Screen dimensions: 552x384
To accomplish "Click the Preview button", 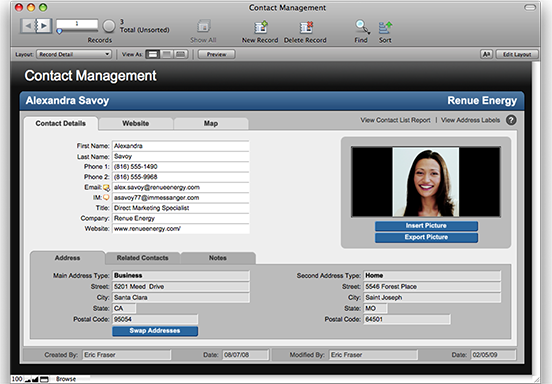I will pyautogui.click(x=217, y=54).
